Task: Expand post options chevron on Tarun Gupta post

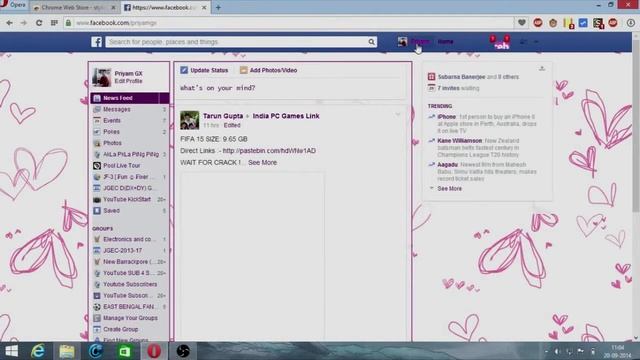Action: tap(398, 115)
